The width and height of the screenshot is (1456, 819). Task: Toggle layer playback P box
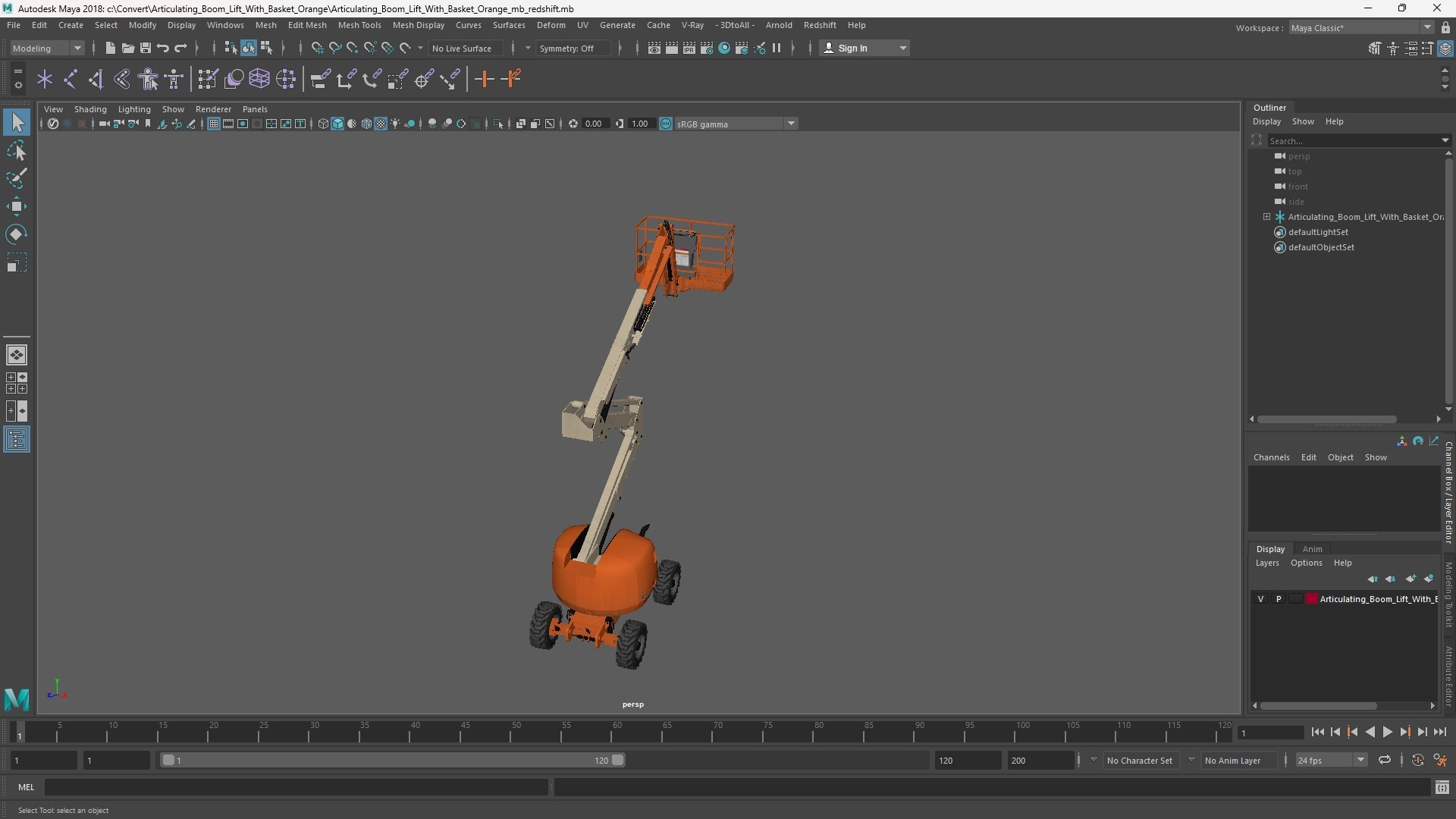click(1279, 599)
